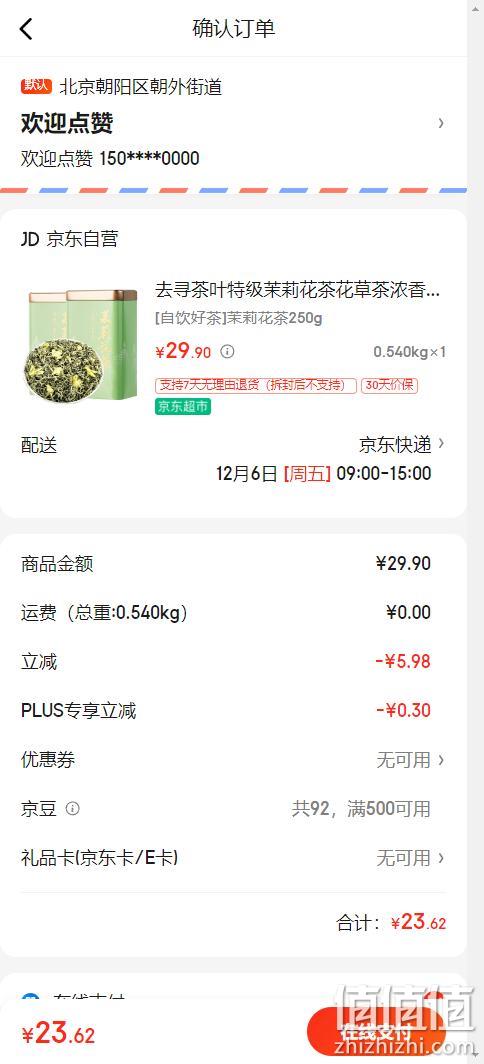484x1064 pixels.
Task: Expand the 优惠券 无可用 row
Action: pyautogui.click(x=234, y=759)
